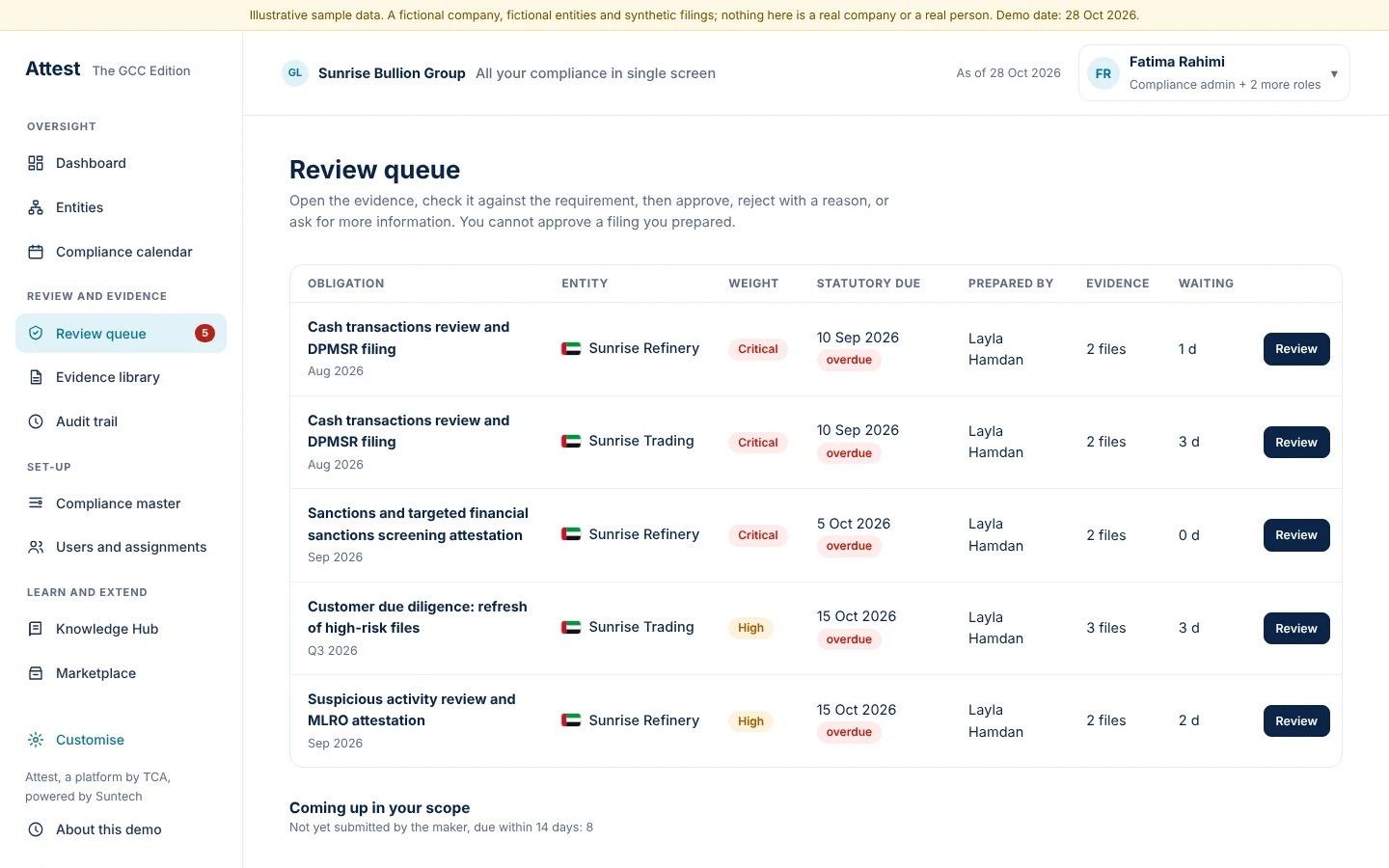Viewport: 1389px width, 868px height.
Task: Click the Obligation column header
Action: tap(346, 284)
